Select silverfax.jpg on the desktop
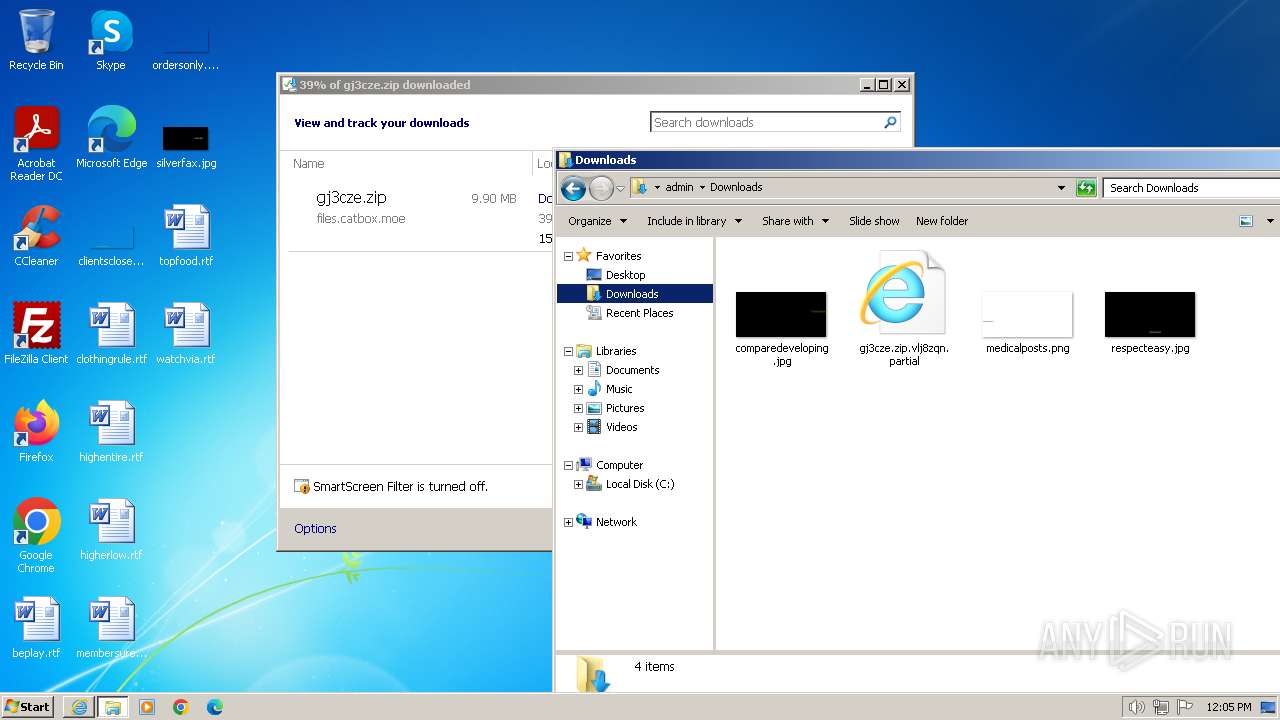The width and height of the screenshot is (1280, 720). pyautogui.click(x=186, y=145)
